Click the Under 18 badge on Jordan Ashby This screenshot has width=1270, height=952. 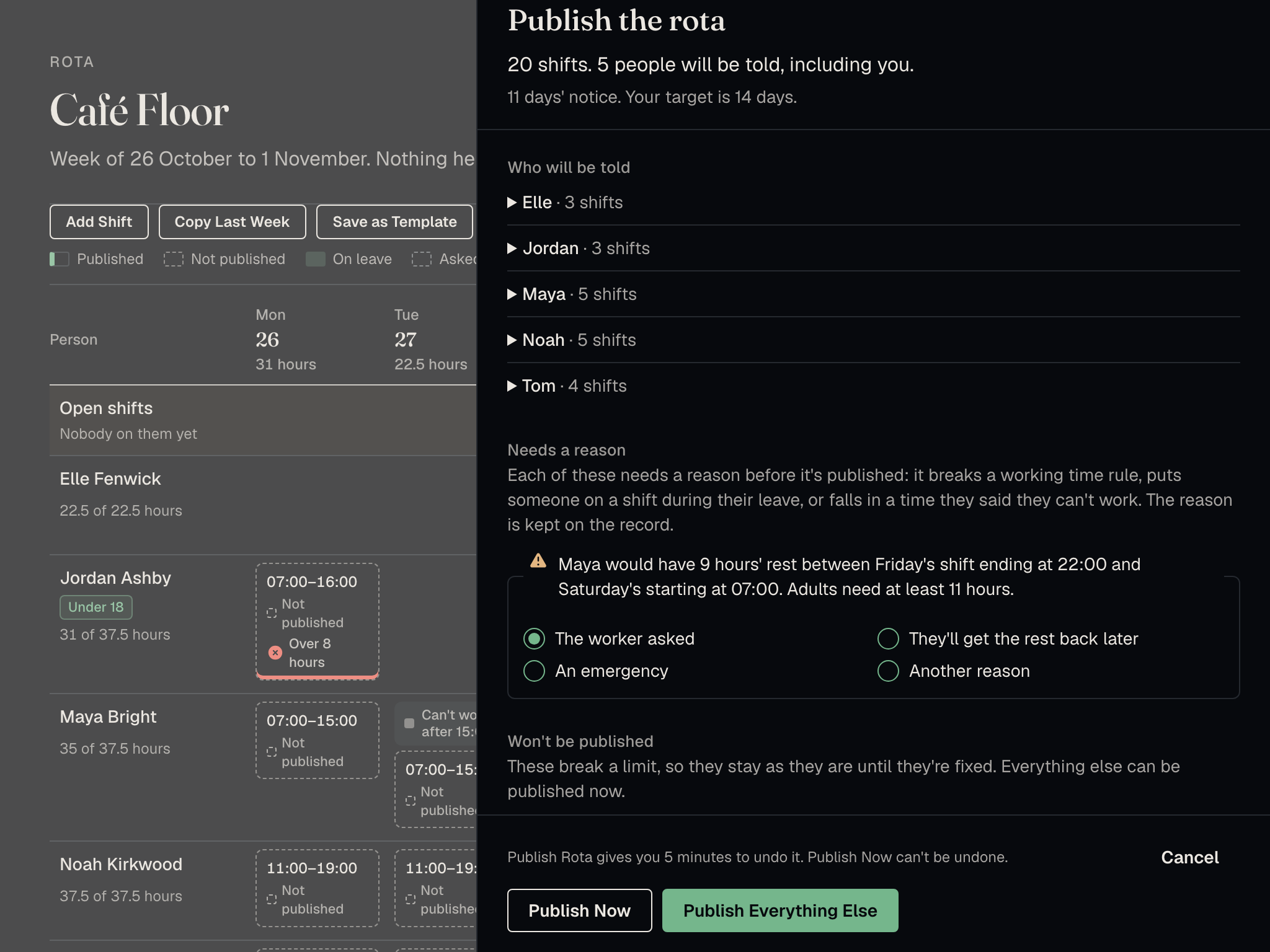point(96,607)
